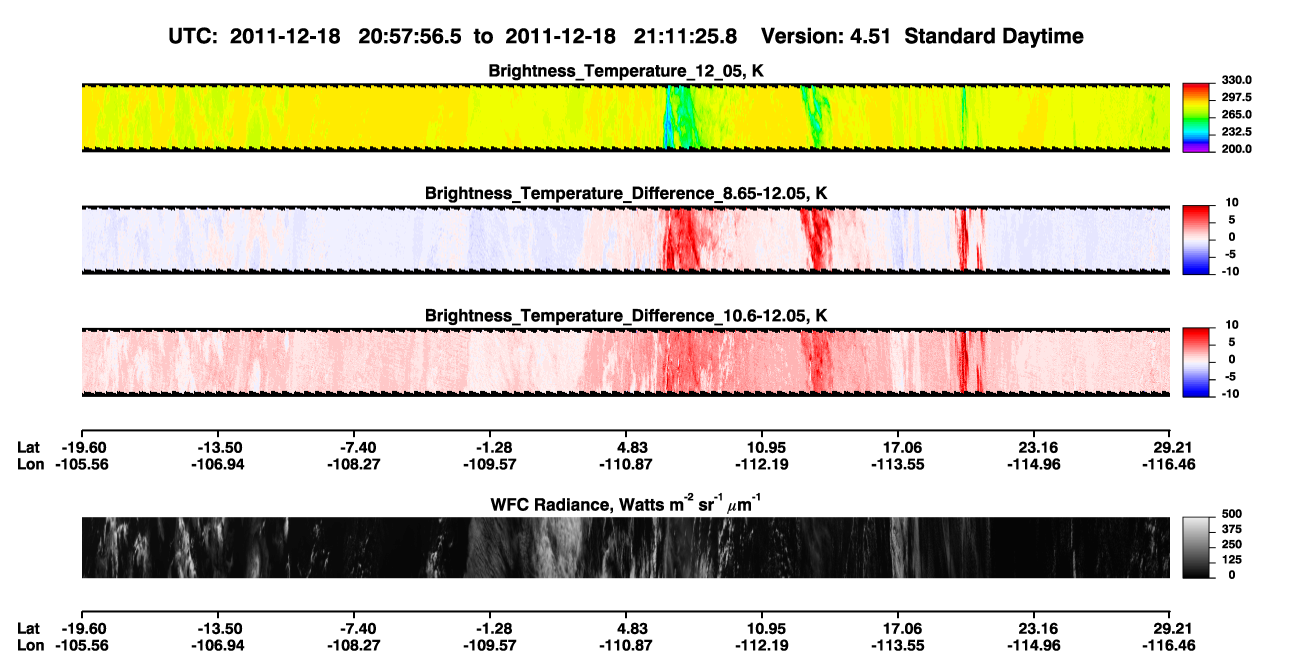Click the end time '21:11:25.8' in header
1300x667 pixels.
pos(685,36)
